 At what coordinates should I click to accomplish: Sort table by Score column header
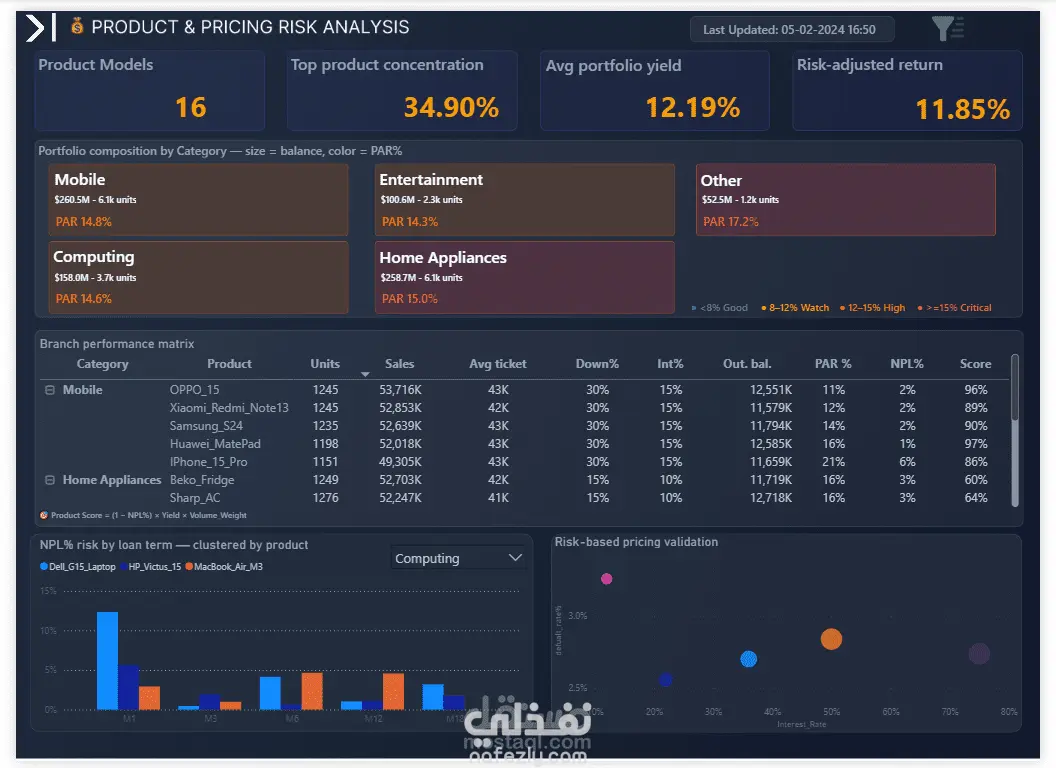tap(975, 364)
